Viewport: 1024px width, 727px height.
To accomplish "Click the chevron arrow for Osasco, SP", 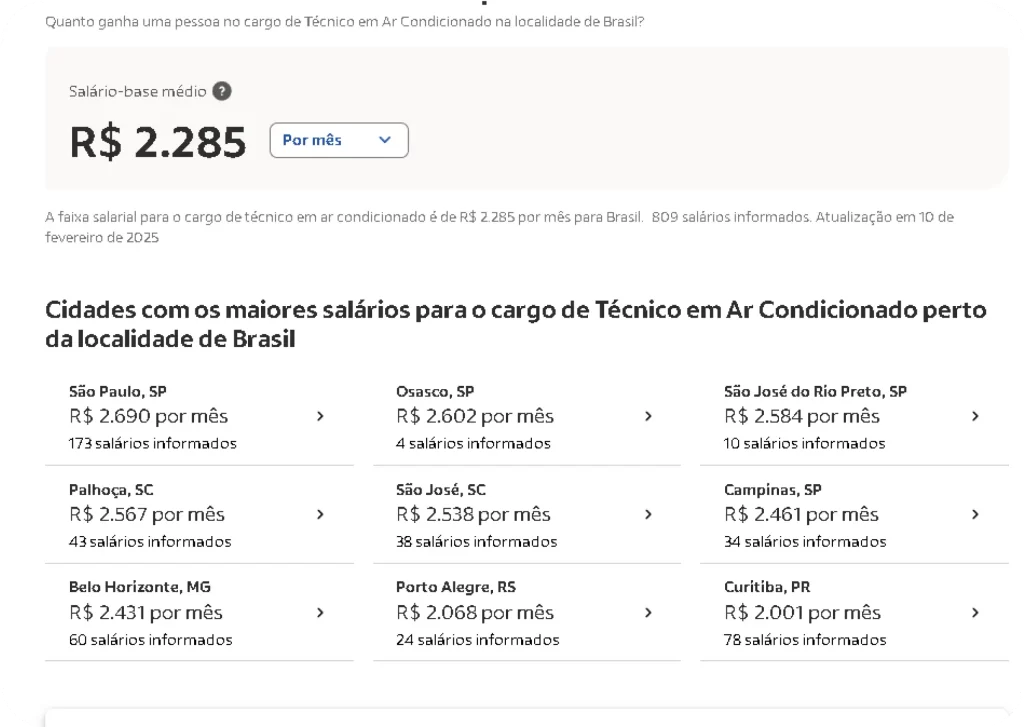I will 648,416.
